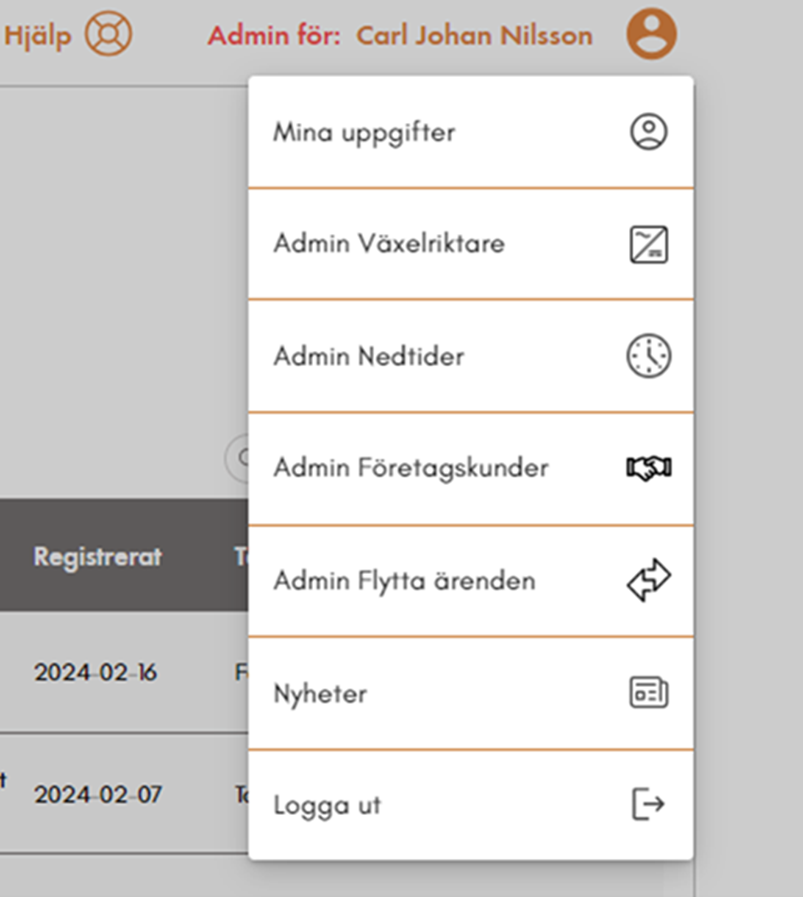Screen dimensions: 803x897
Task: Choose Admin Nedtider menu item
Action: coord(369,356)
